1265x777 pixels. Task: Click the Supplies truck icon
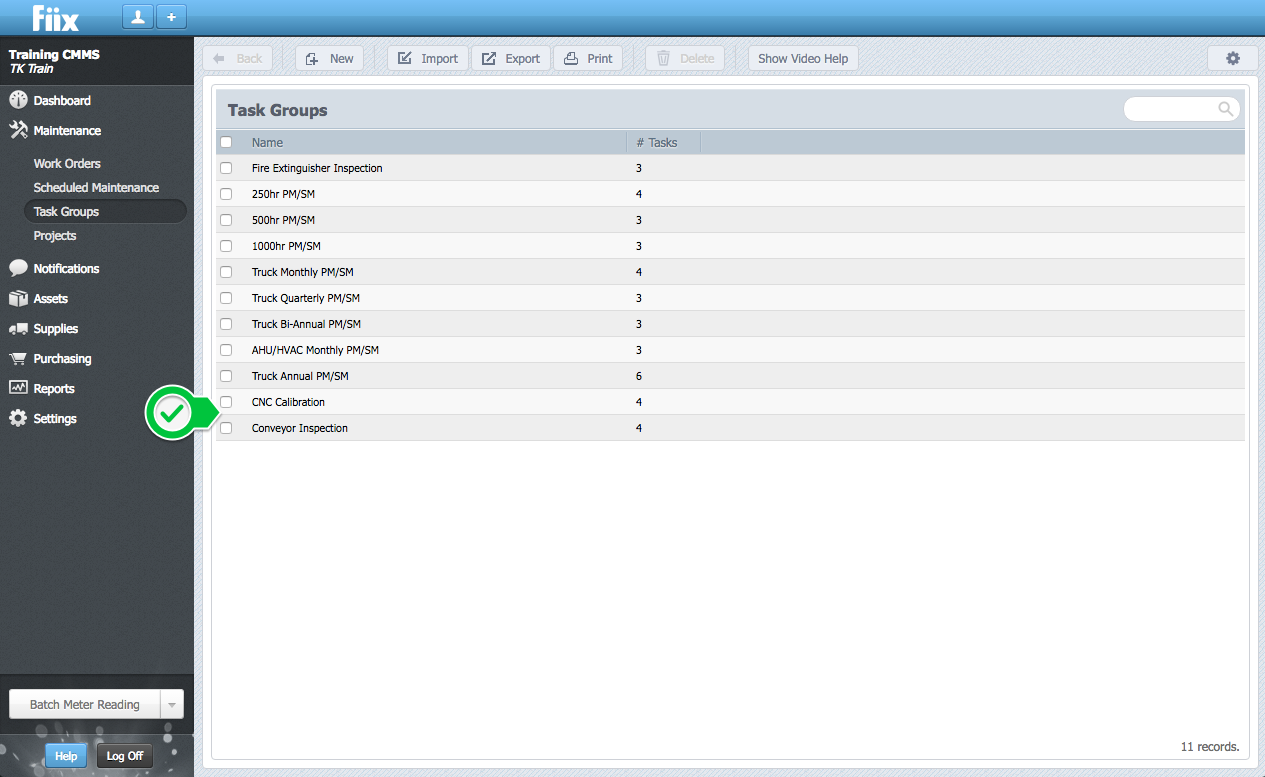pyautogui.click(x=18, y=328)
